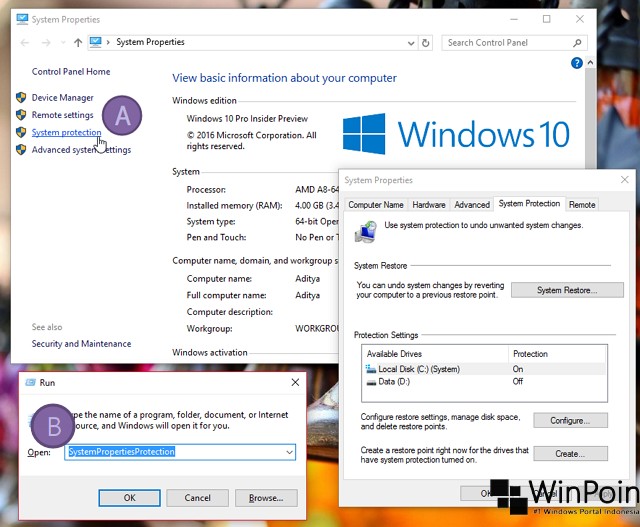Viewport: 640px width, 527px height.
Task: Close the System Properties dialog
Action: click(x=624, y=180)
